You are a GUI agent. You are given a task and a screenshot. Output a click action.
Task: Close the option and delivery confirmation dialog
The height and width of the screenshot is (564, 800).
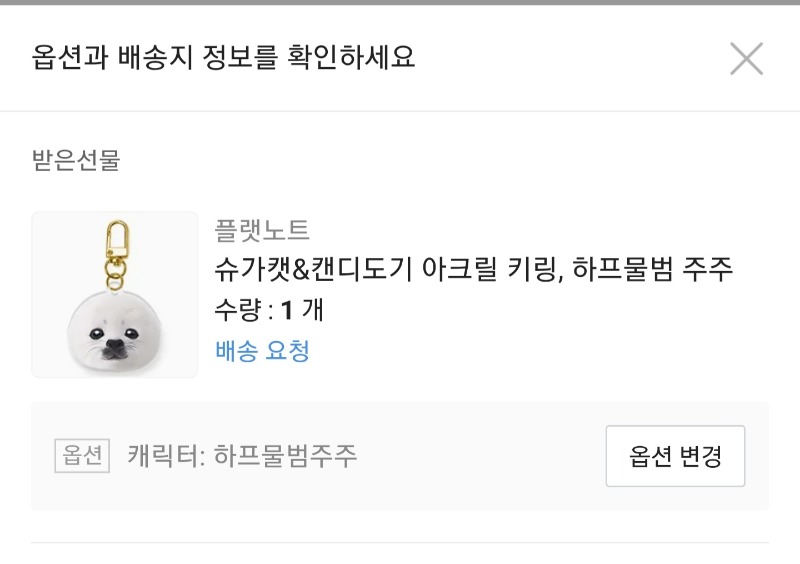click(746, 59)
